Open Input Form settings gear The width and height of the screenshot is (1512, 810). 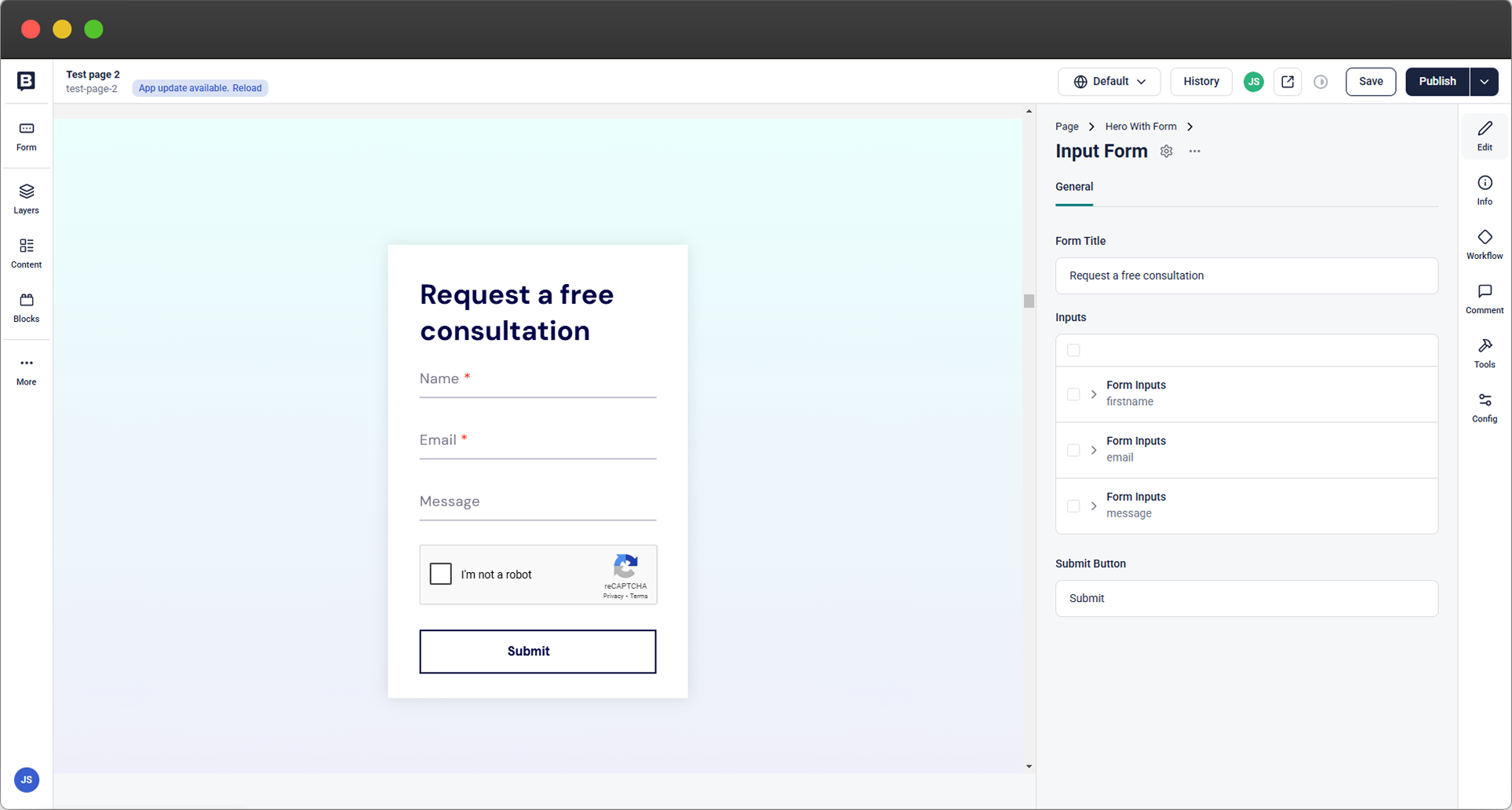(1167, 151)
